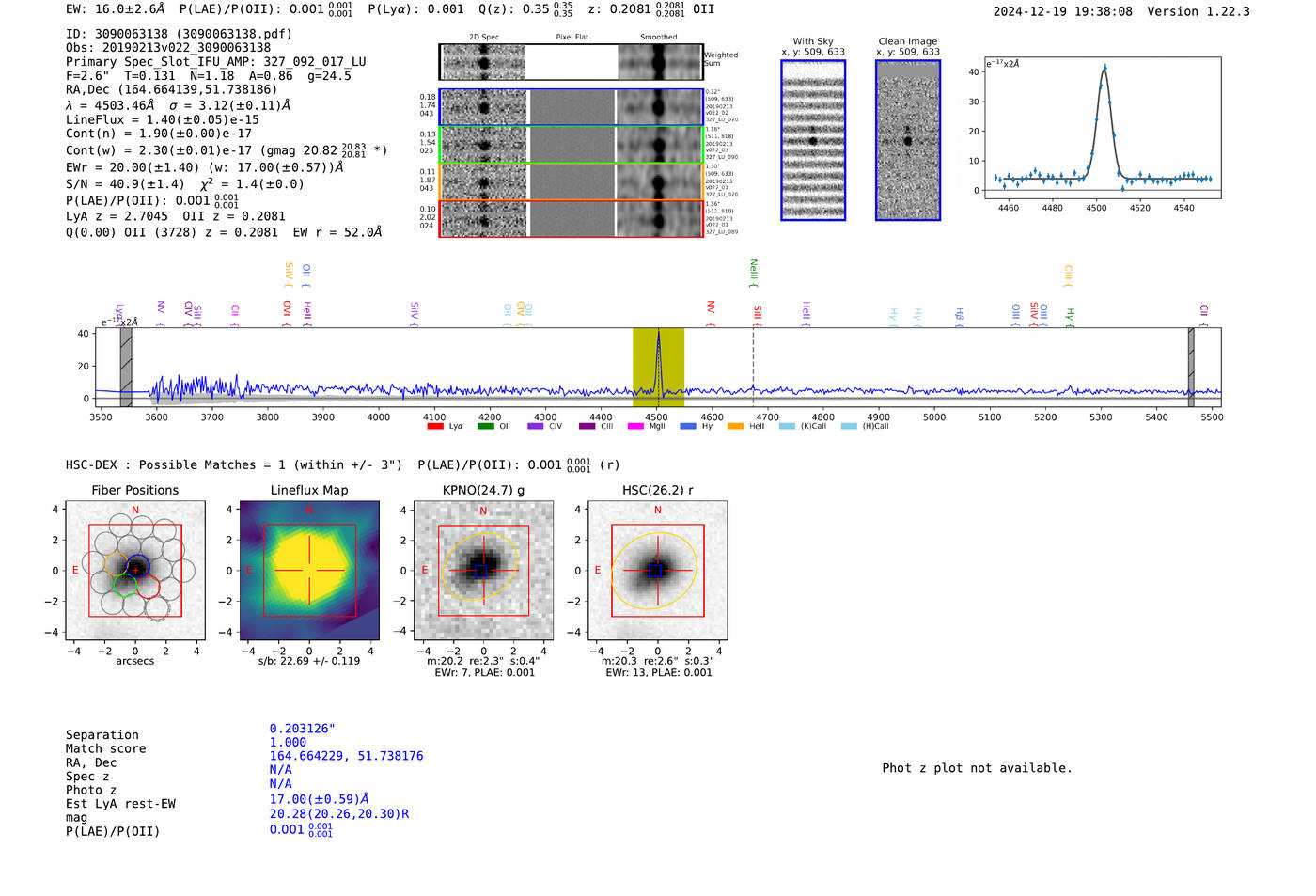Open the Fiber Positions cutout image
Viewport: 1316px width, 896px height.
[135, 571]
